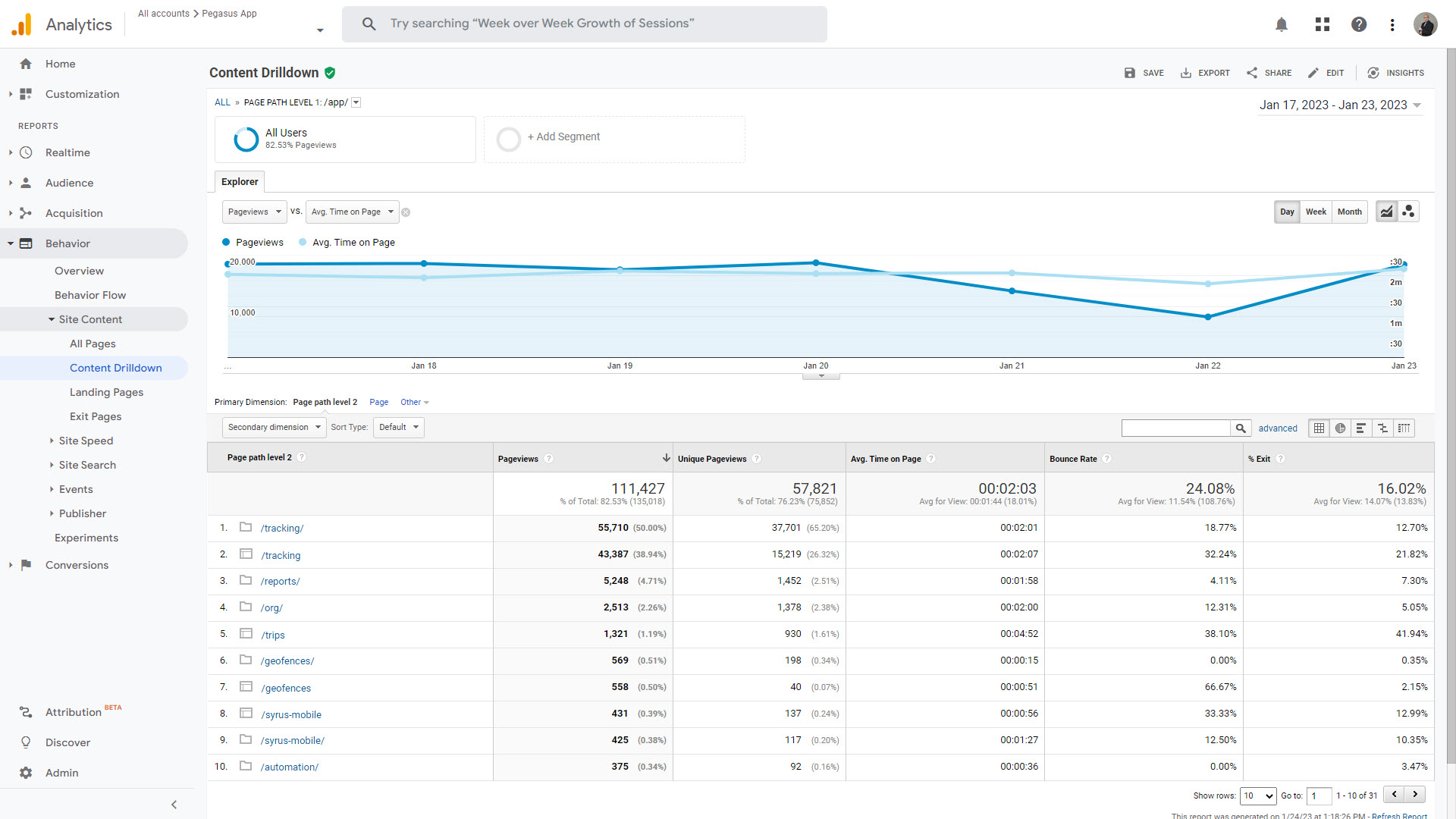Focus the table filter search field
This screenshot has width=1456, height=819.
(1176, 428)
